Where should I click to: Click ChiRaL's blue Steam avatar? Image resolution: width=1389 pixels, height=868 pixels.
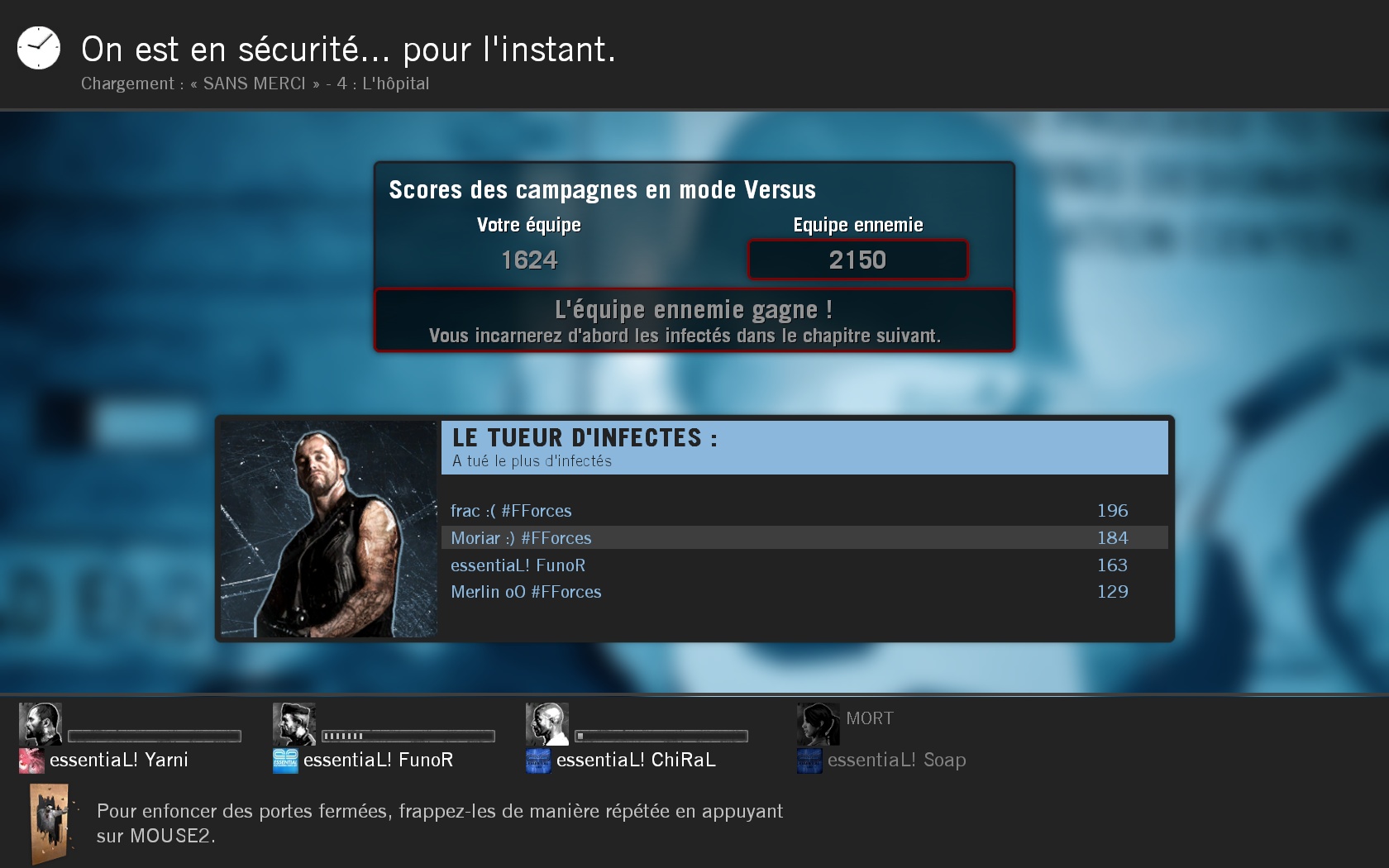point(538,761)
